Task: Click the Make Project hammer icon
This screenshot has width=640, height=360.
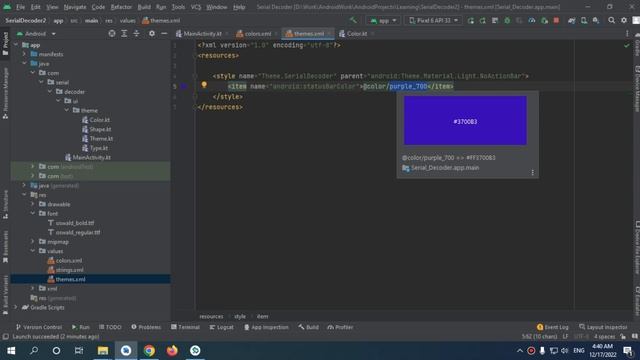Action: [x=353, y=20]
